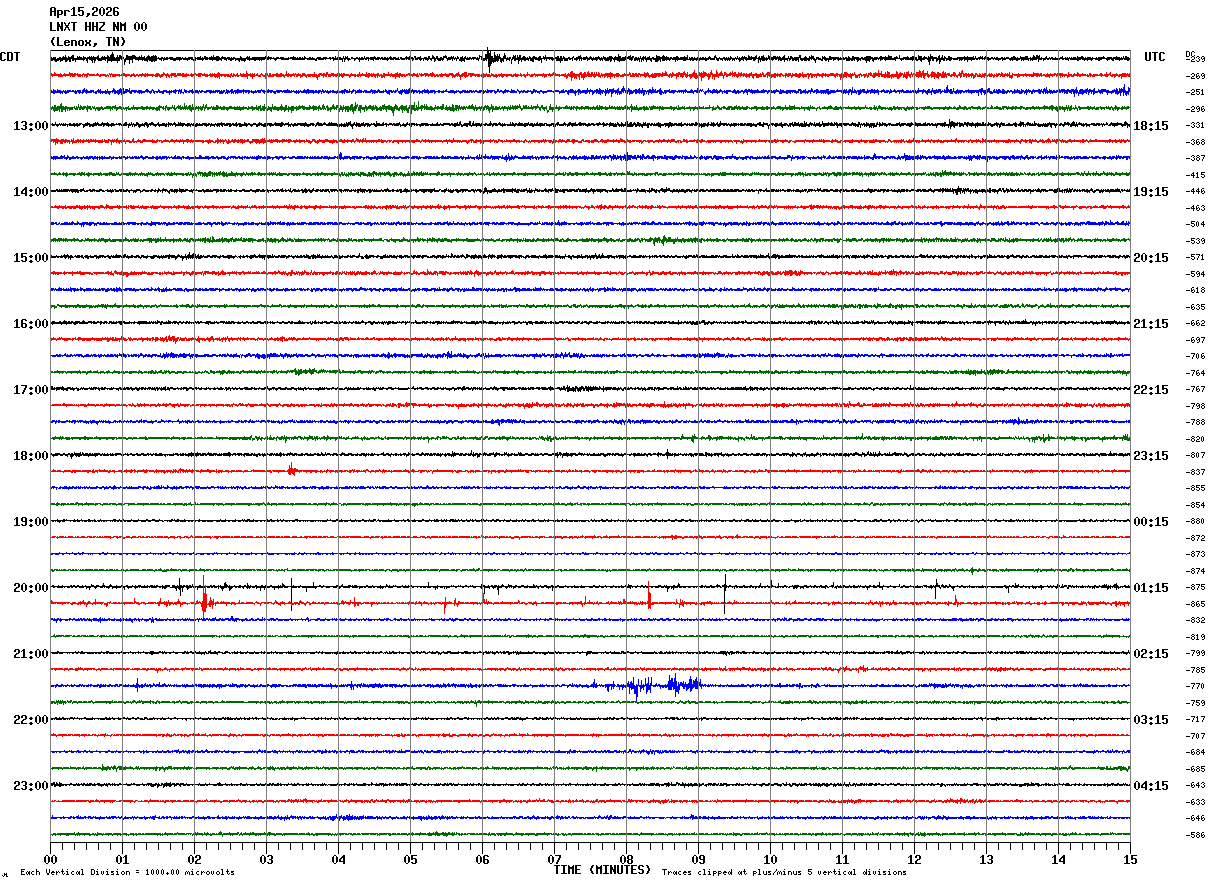Click the "UTC" time zone label
The height and width of the screenshot is (886, 1210).
point(1155,57)
